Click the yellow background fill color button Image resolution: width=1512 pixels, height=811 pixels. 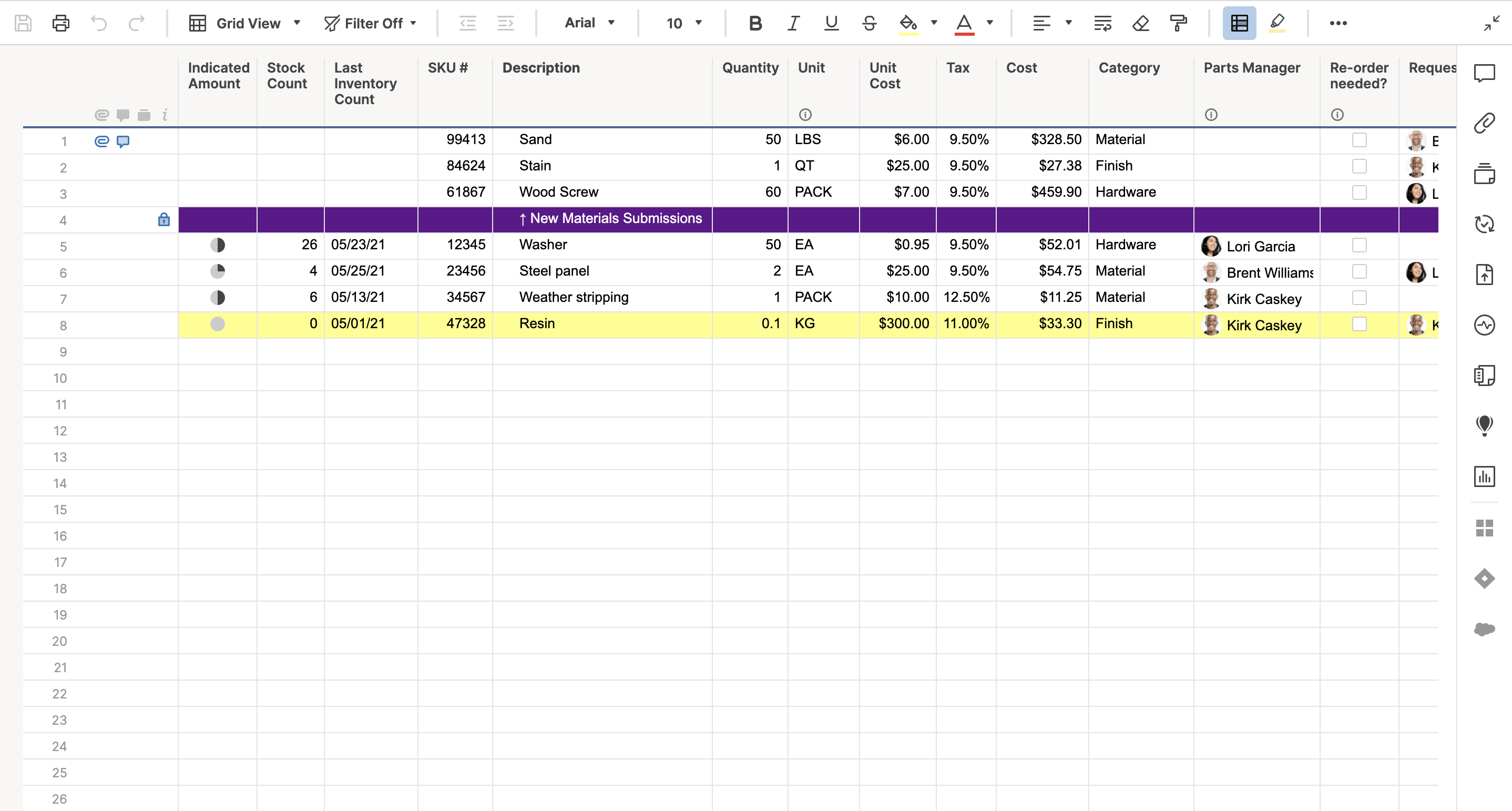pos(908,24)
